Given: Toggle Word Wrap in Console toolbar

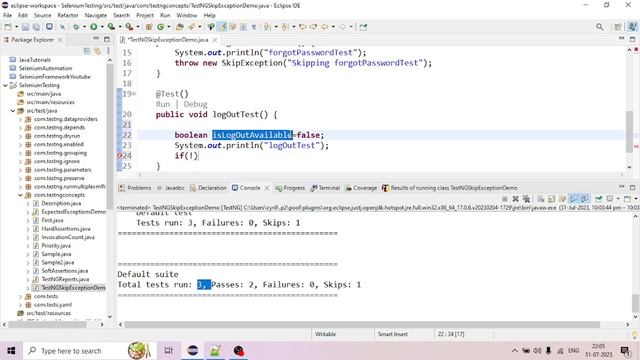Looking at the screenshot, I should point(562,199).
